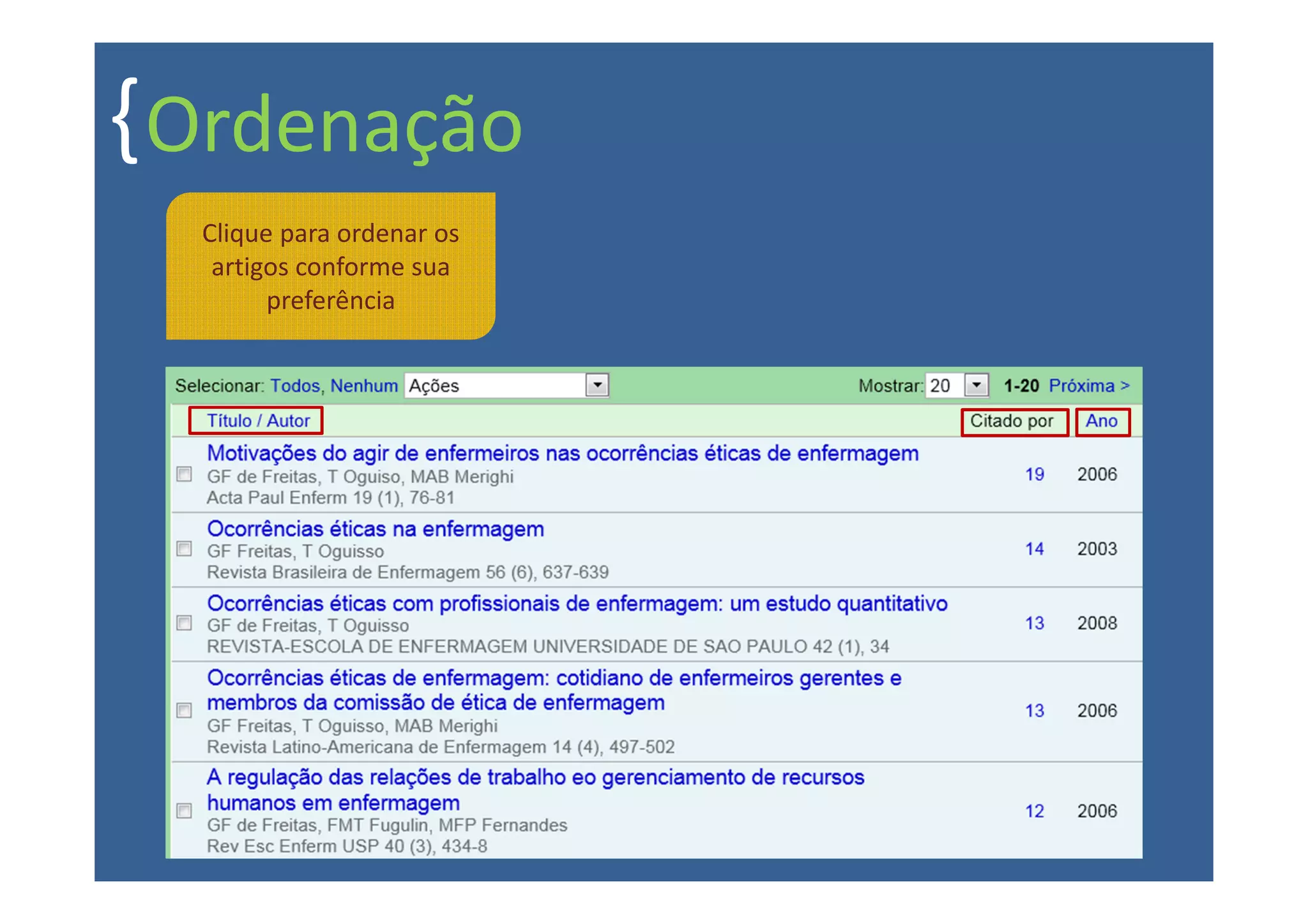
Task: Open the Ações dropdown menu
Action: pos(506,386)
